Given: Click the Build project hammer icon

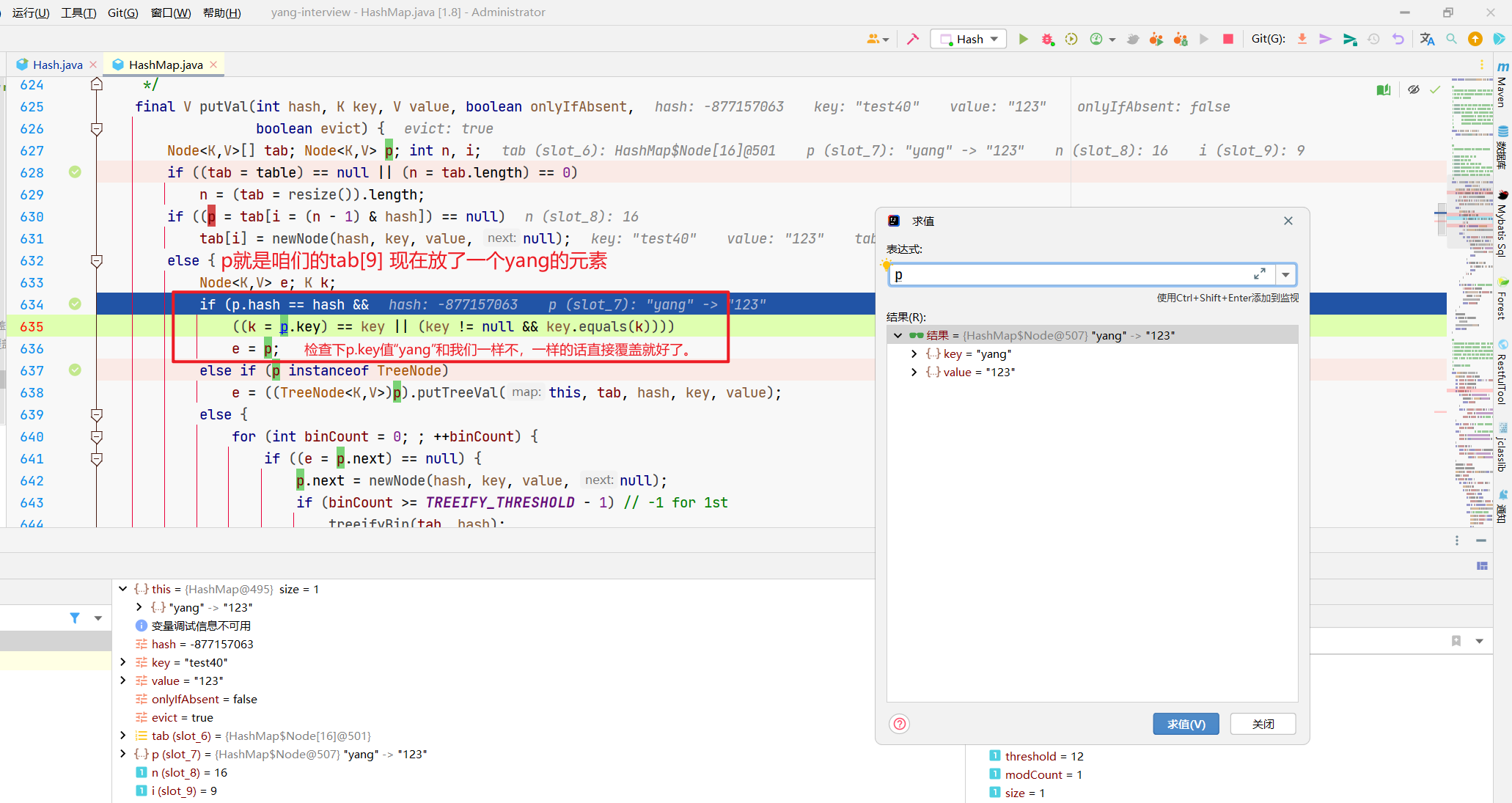Looking at the screenshot, I should pyautogui.click(x=913, y=39).
